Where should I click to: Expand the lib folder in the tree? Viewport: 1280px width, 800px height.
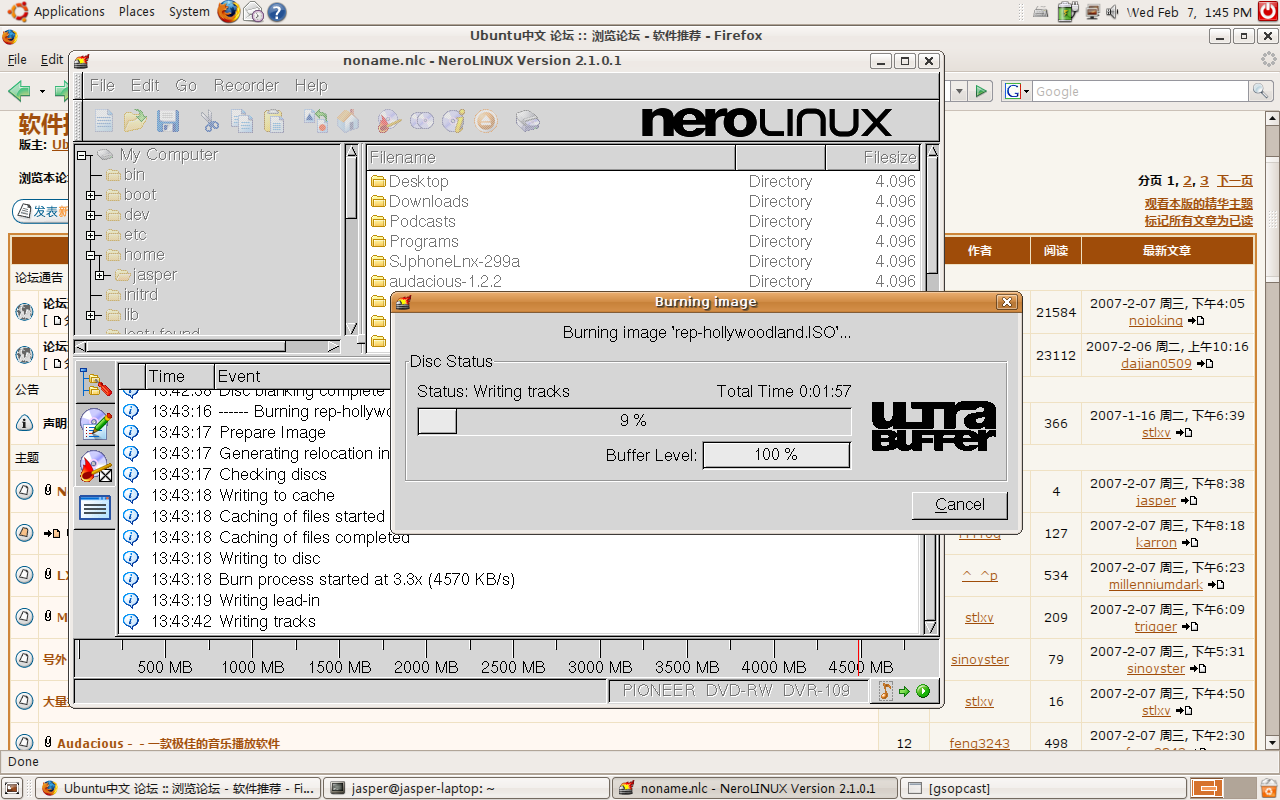[91, 315]
